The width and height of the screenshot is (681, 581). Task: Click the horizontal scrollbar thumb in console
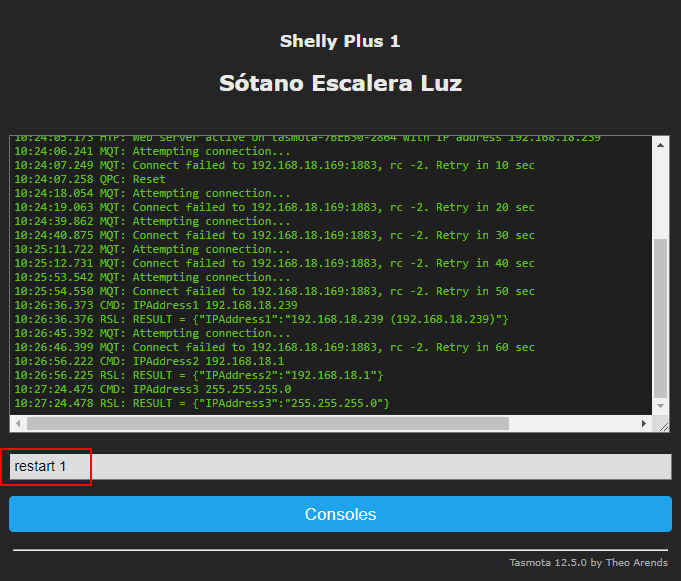point(260,423)
